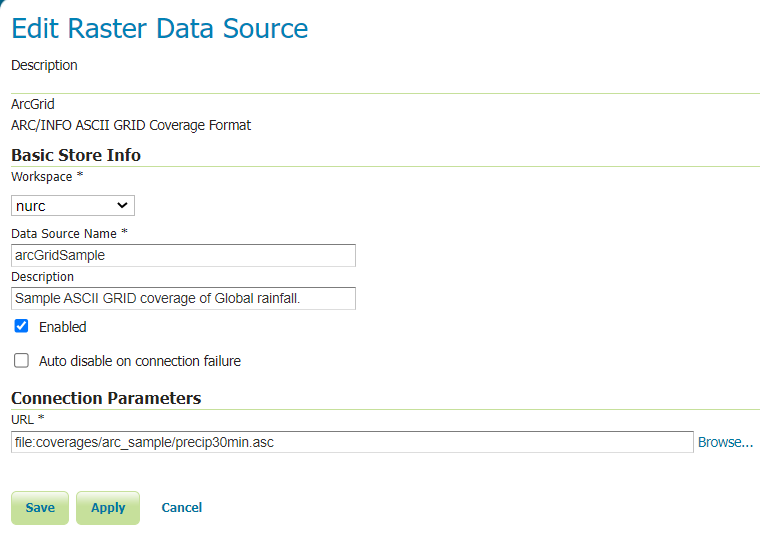
Task: Tick Auto disable on connection failure checkbox
Action: point(21,361)
